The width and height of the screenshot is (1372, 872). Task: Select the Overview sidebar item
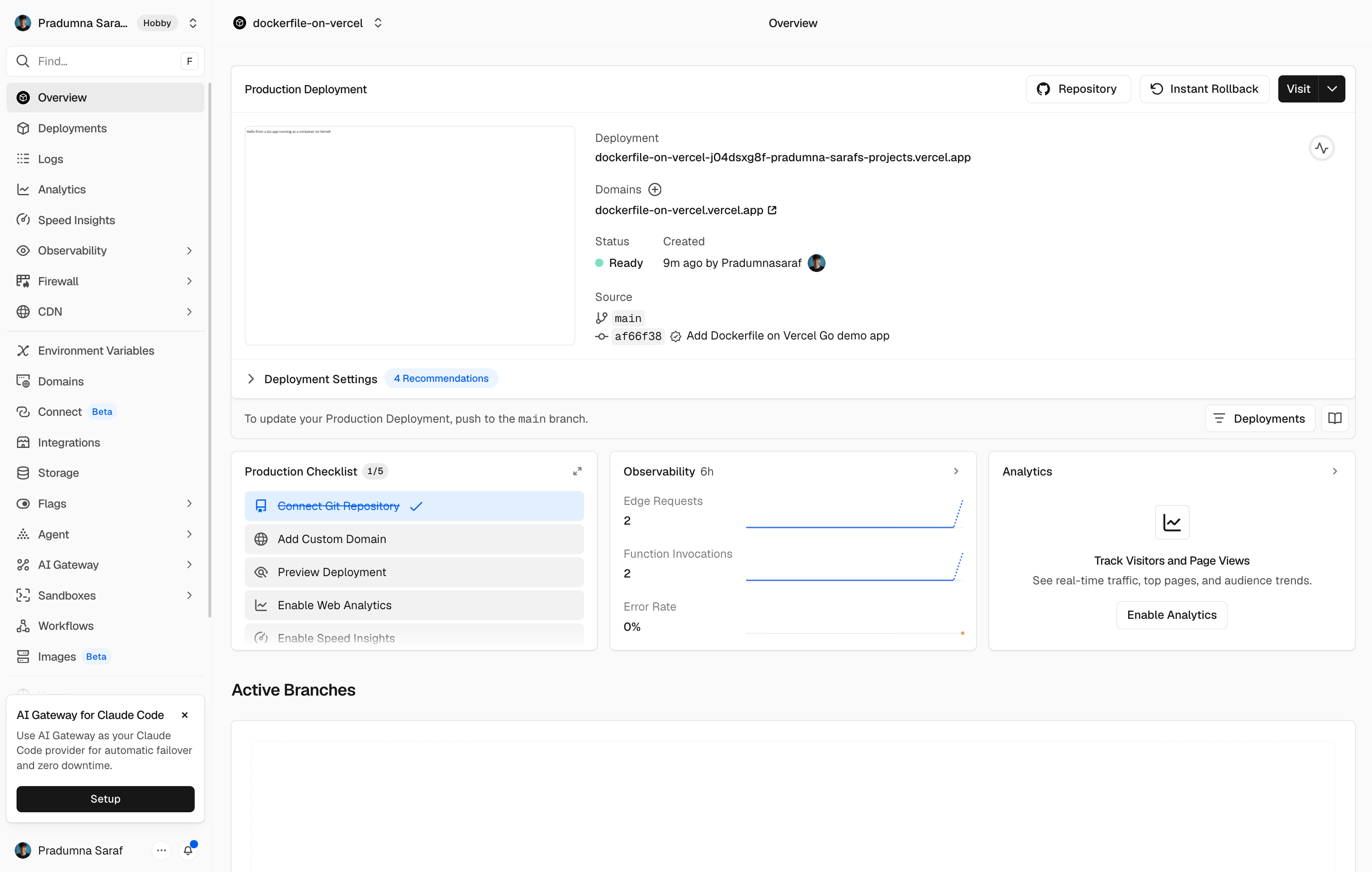click(x=105, y=97)
